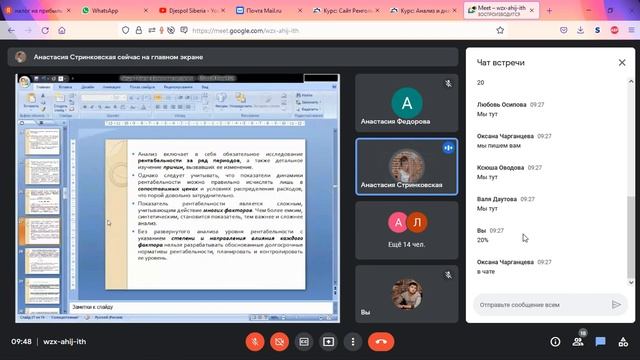Send chat message arrow button
Viewport: 640px width, 360px height.
coord(616,305)
